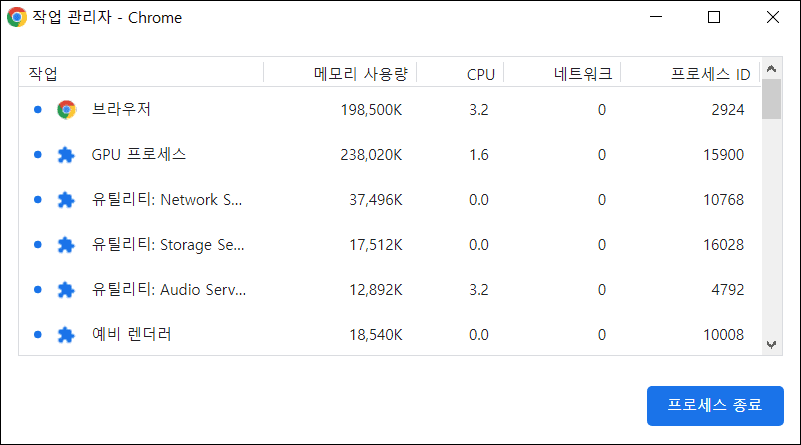Click the scrollbar up arrow
The image size is (801, 445).
click(771, 68)
